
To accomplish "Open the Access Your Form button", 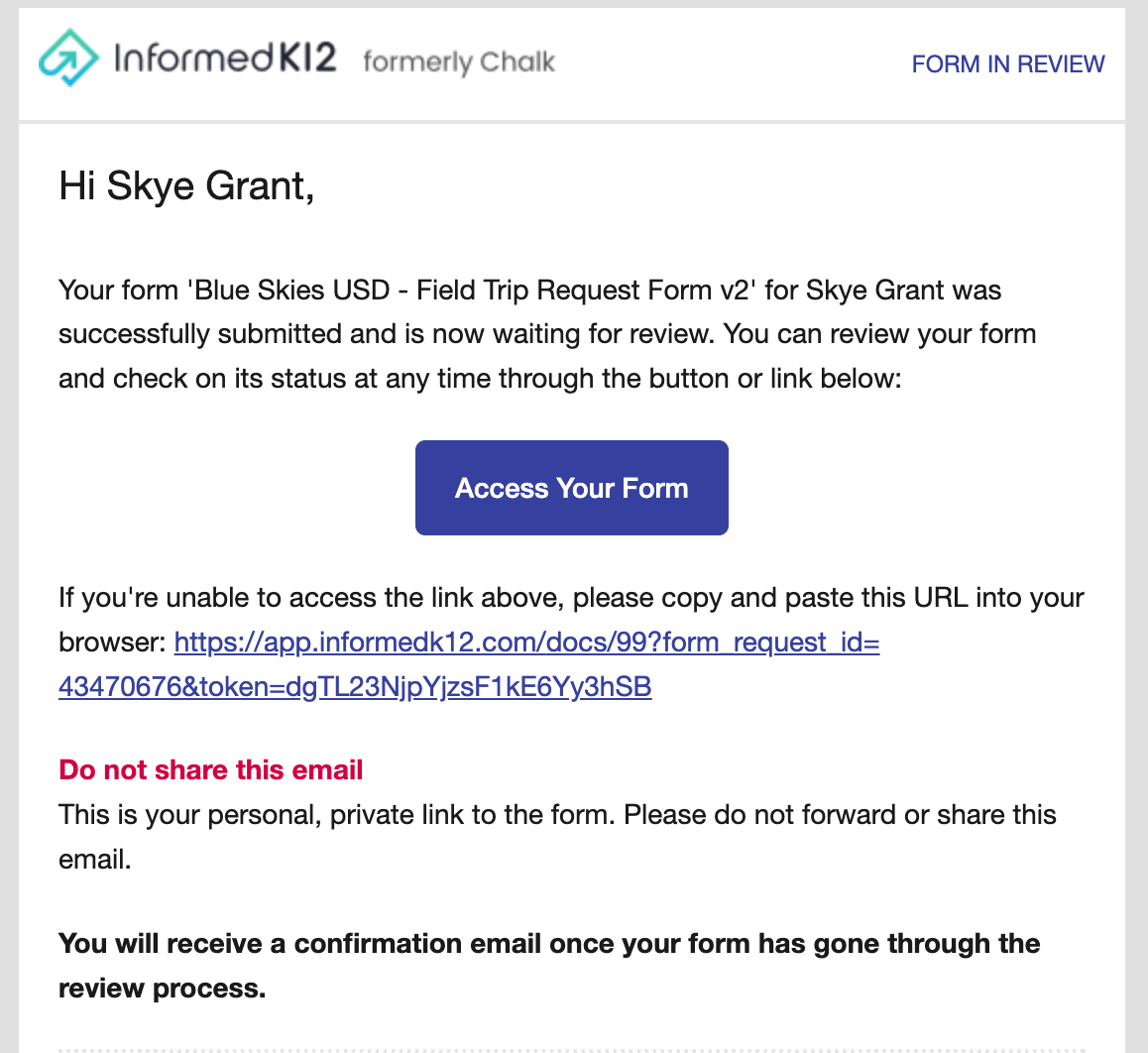I will pyautogui.click(x=571, y=488).
